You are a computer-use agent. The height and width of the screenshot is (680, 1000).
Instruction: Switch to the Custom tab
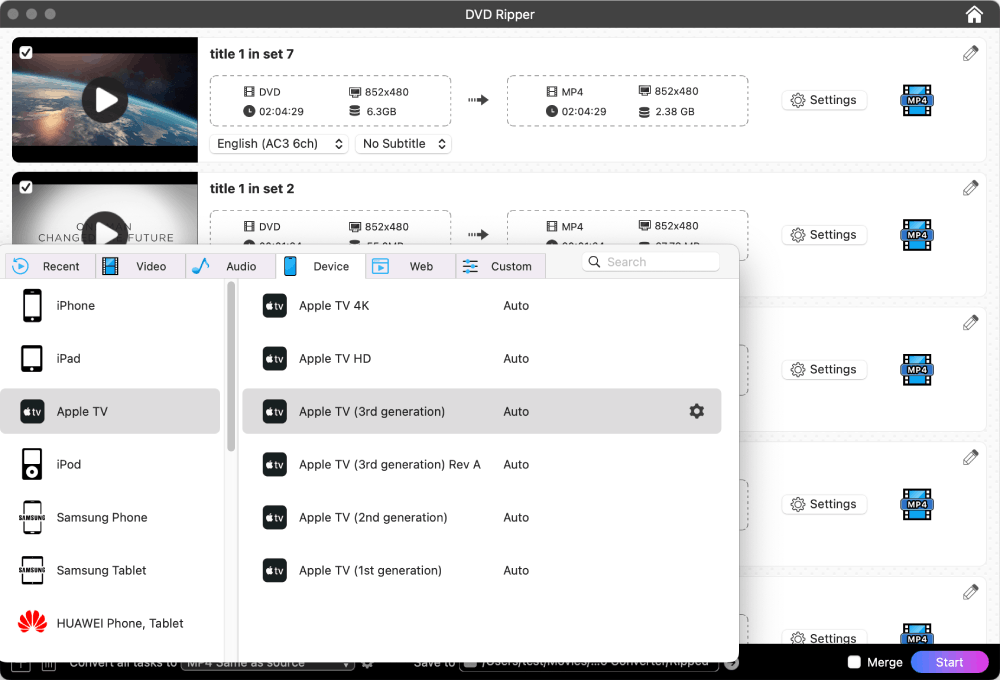[500, 266]
